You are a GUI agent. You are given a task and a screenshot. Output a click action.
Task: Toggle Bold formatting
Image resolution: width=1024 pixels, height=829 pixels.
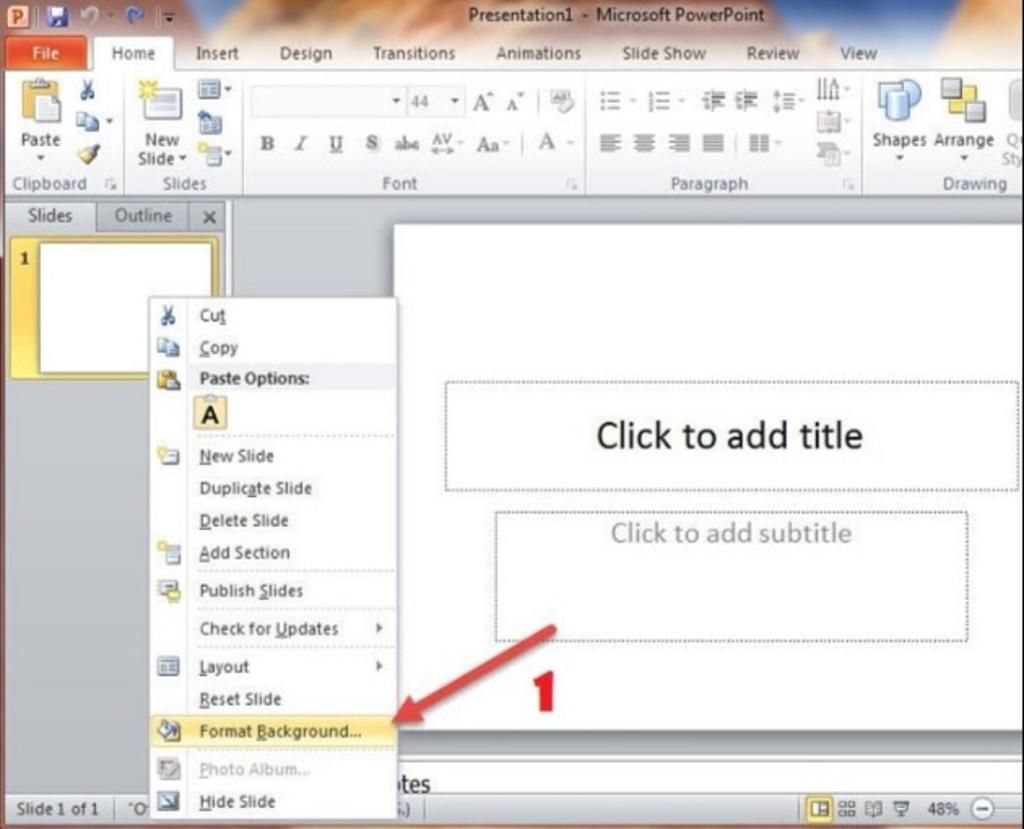pos(267,143)
